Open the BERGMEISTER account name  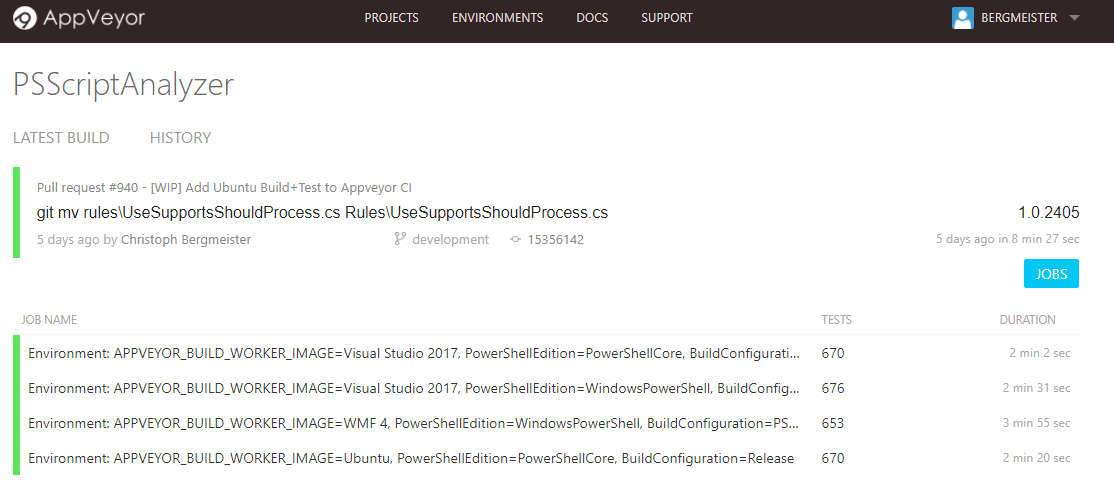[x=1019, y=18]
